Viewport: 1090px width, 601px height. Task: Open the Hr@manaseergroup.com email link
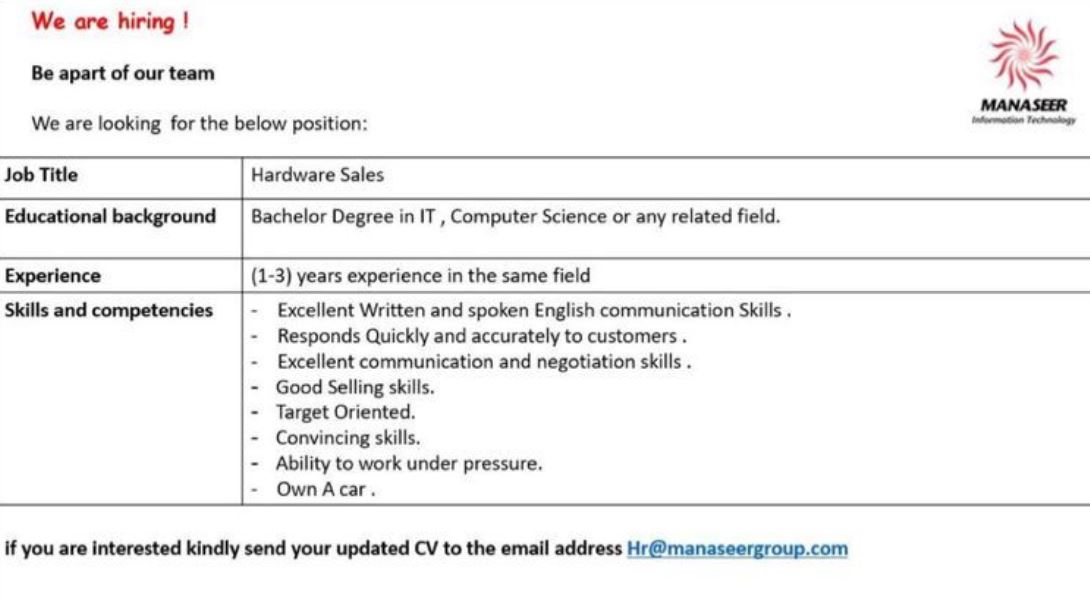coord(737,548)
